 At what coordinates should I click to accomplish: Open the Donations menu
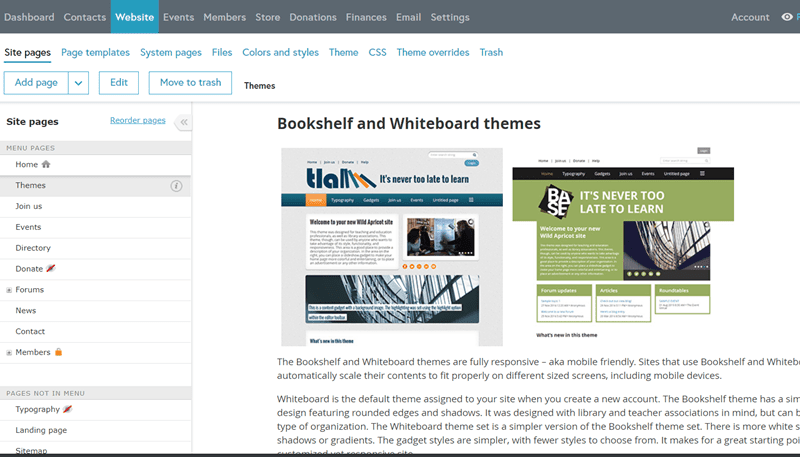(313, 17)
